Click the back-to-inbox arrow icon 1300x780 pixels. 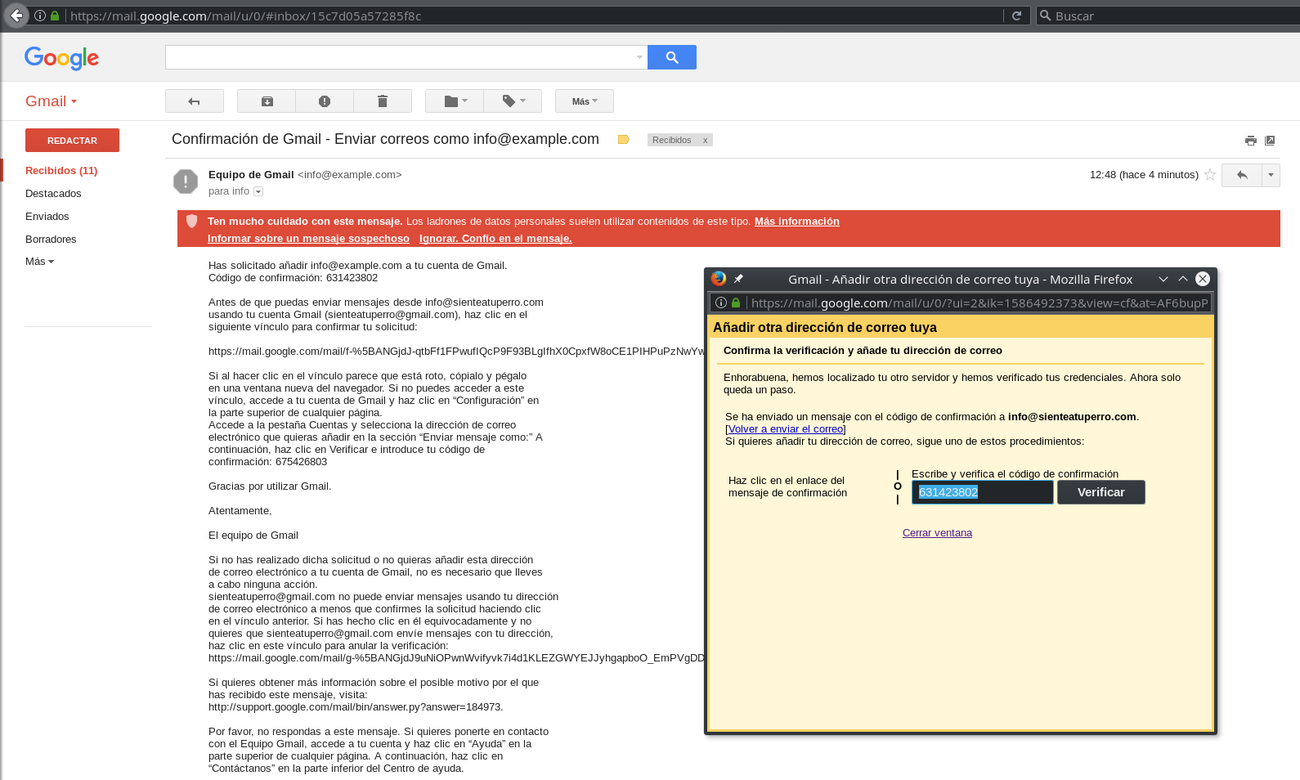click(194, 101)
